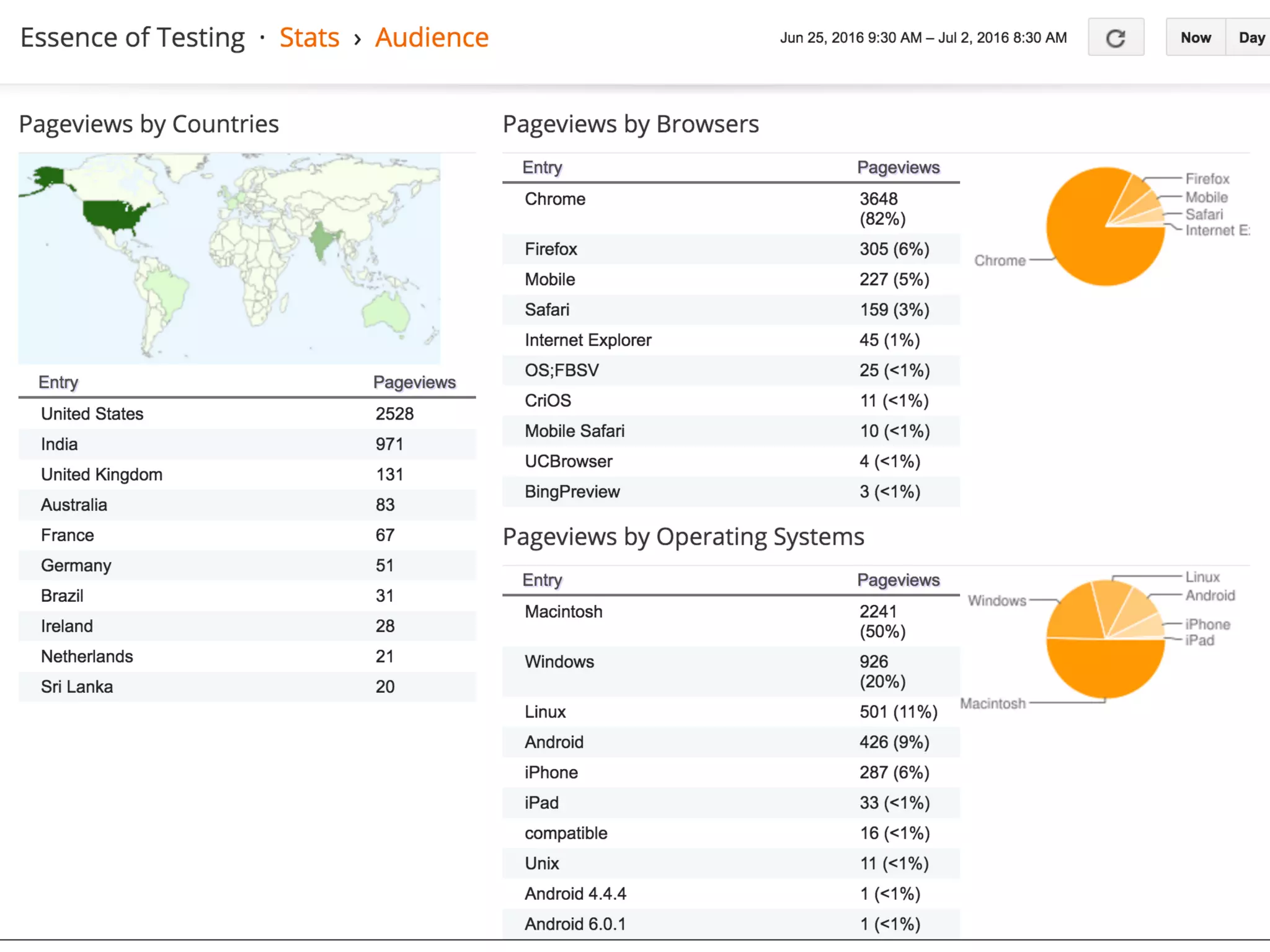Click the Macintosh slice of OS pie chart
Image resolution: width=1270 pixels, height=952 pixels.
click(x=1105, y=669)
